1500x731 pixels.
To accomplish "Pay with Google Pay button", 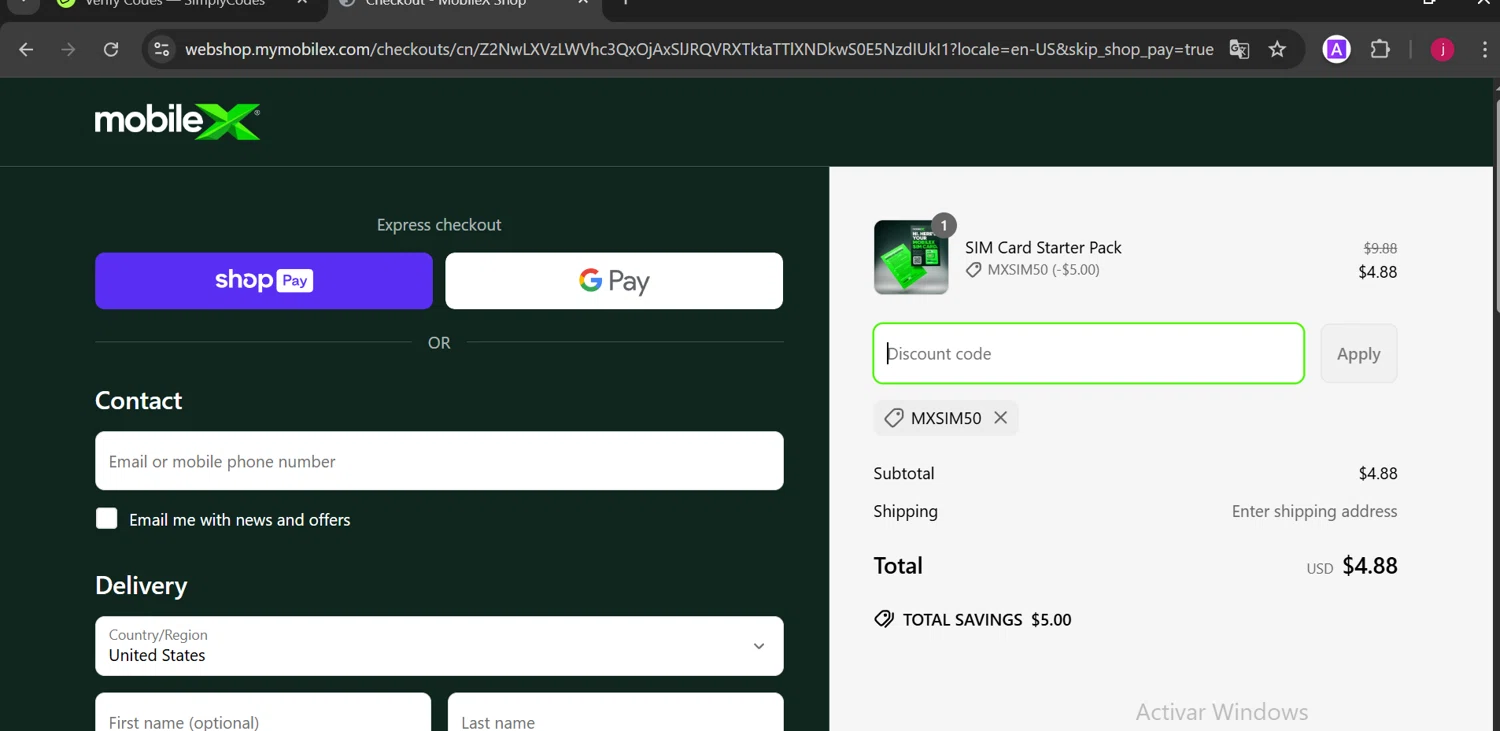I will click(614, 281).
